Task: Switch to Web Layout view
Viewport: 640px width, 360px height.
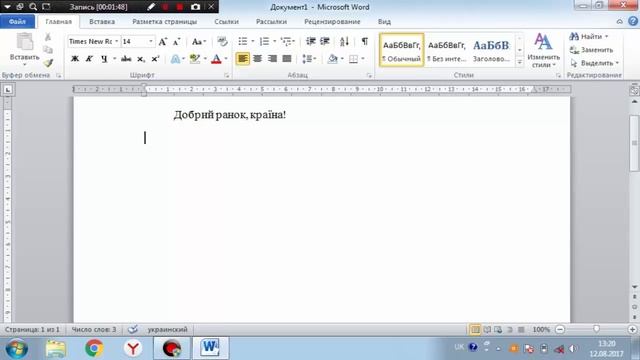Action: click(x=498, y=329)
